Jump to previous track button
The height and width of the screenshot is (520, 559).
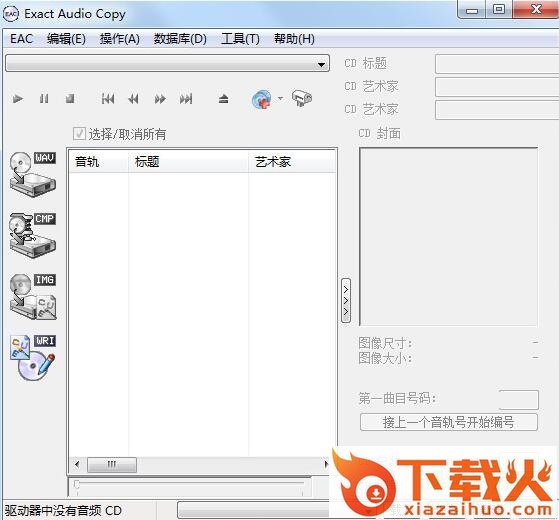click(x=108, y=98)
